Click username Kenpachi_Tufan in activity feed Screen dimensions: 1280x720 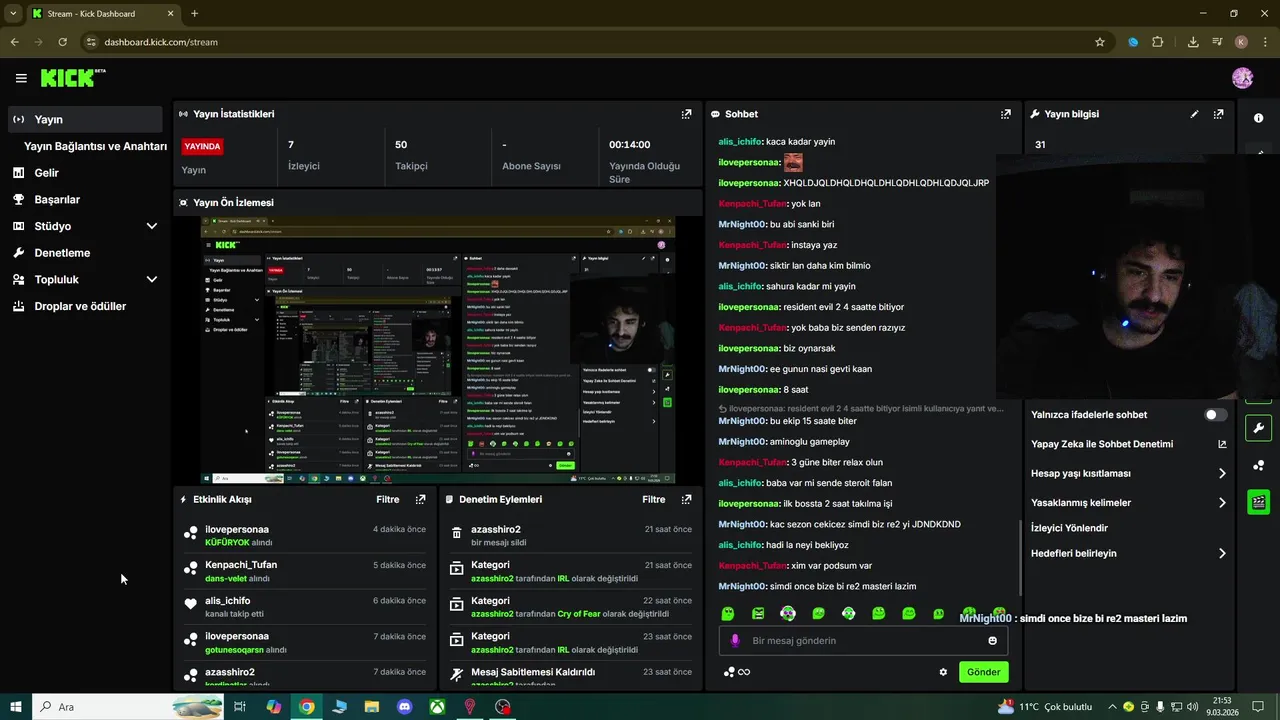[x=241, y=565]
